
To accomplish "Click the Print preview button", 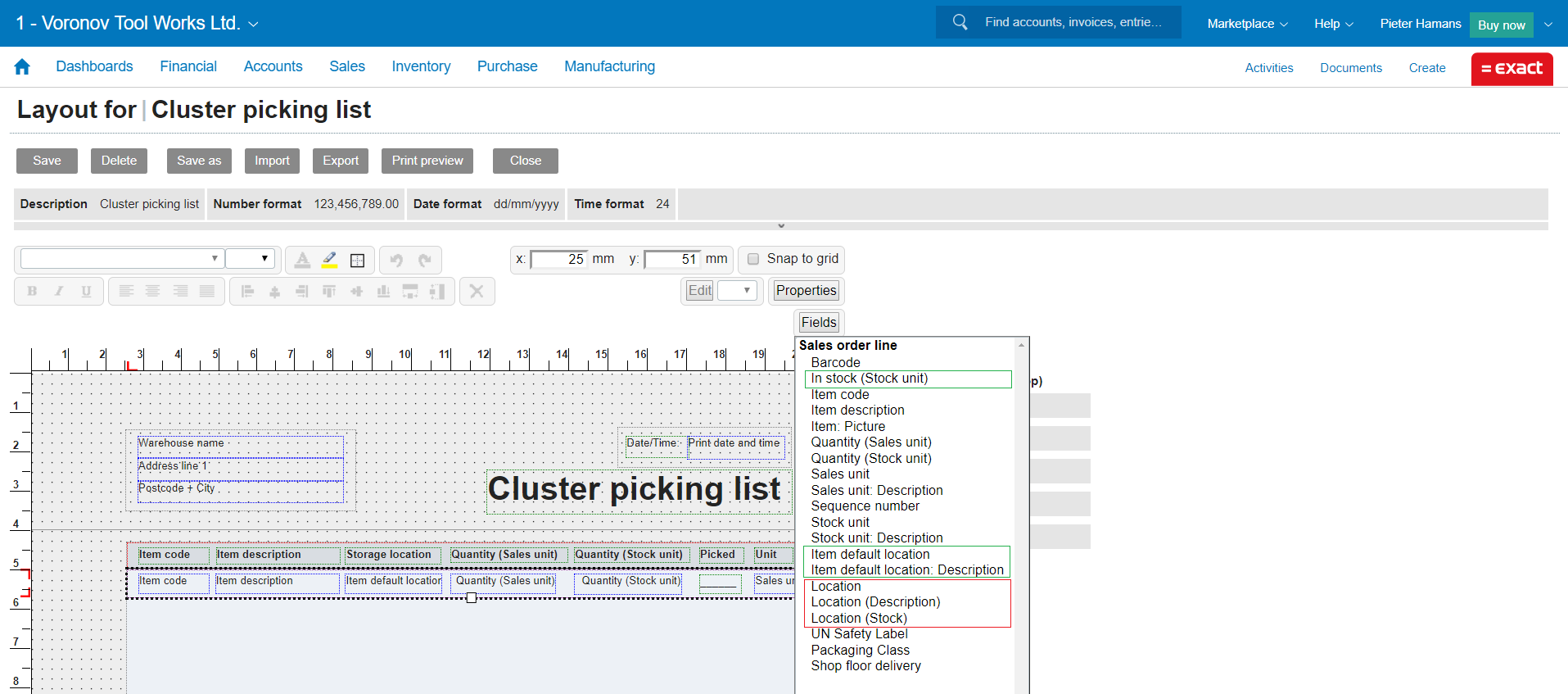I will coord(427,161).
